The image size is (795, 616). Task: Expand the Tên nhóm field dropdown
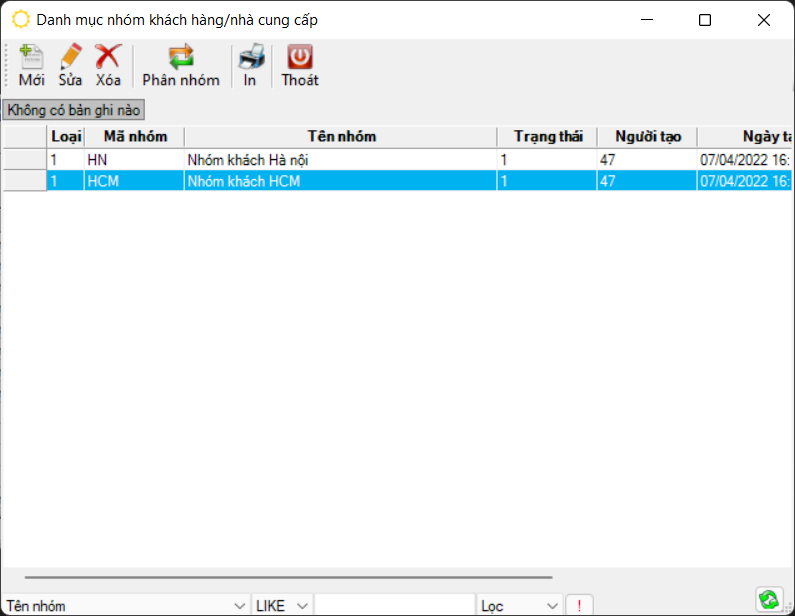click(x=240, y=606)
